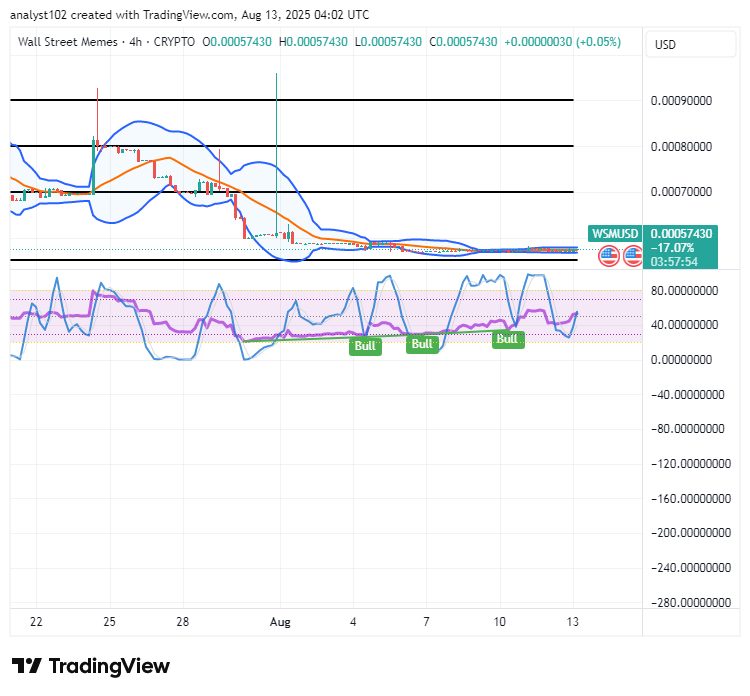Viewport: 750px width, 696px height.
Task: Click the 0.00070000 price axis label
Action: point(681,192)
